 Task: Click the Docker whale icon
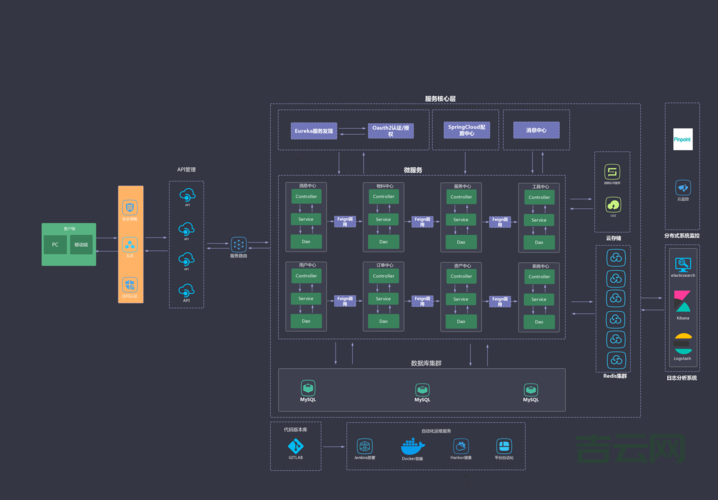(x=412, y=446)
